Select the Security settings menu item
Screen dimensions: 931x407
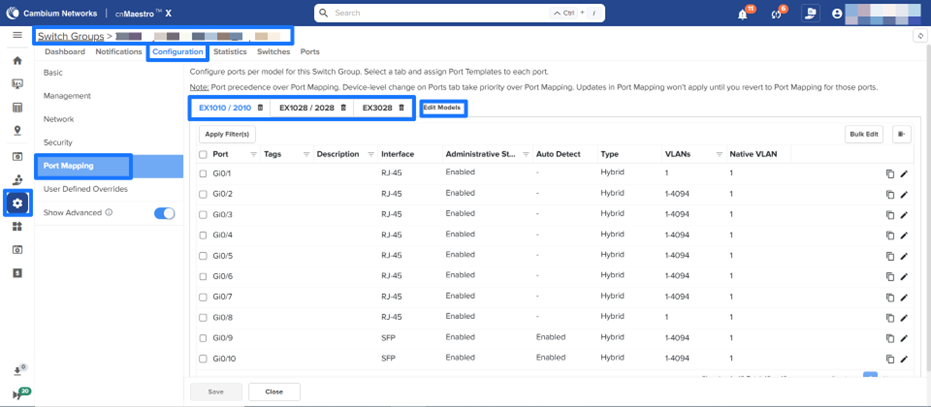(x=58, y=142)
